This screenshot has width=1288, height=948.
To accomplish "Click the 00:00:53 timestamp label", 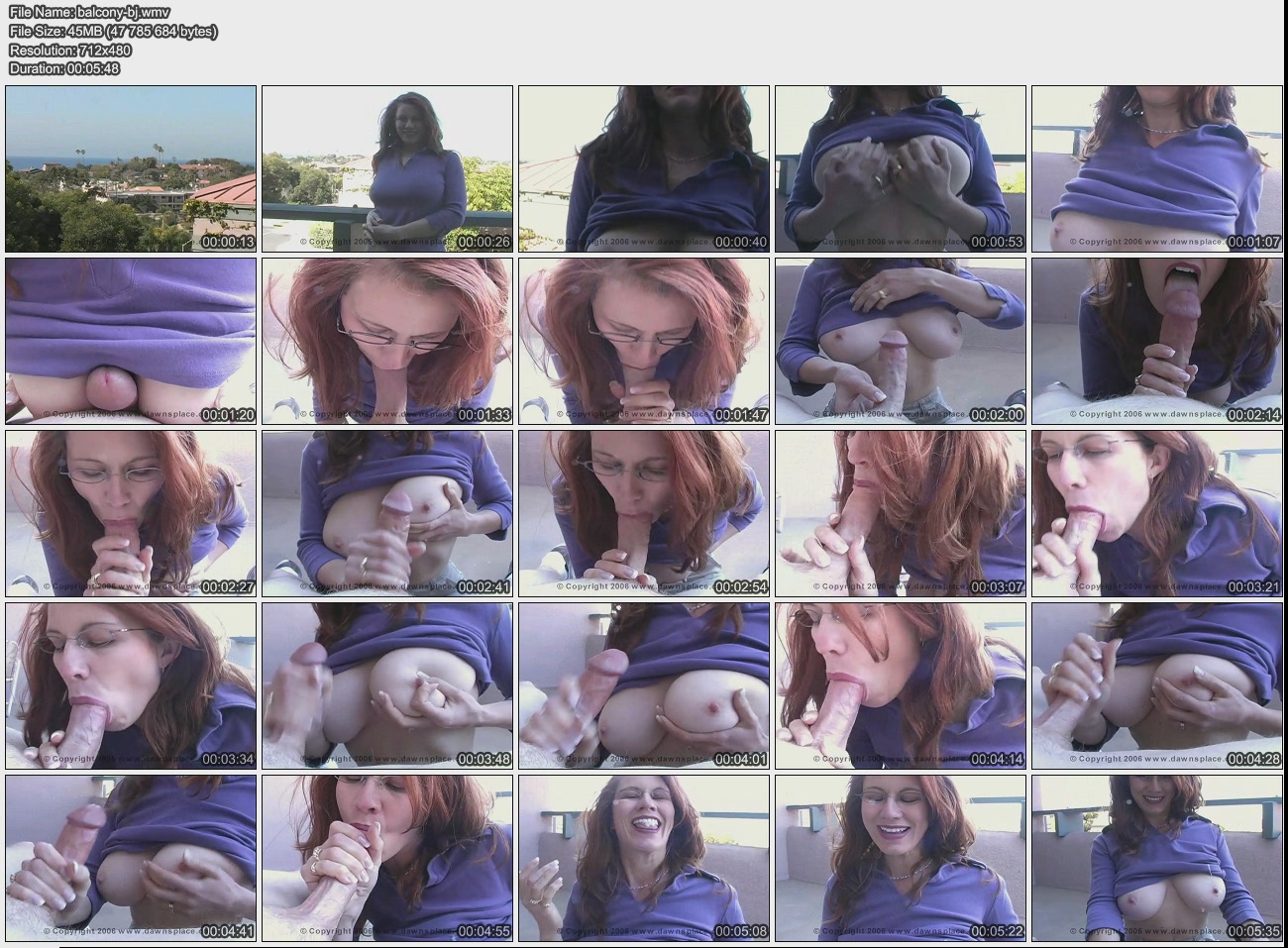I will click(x=997, y=243).
